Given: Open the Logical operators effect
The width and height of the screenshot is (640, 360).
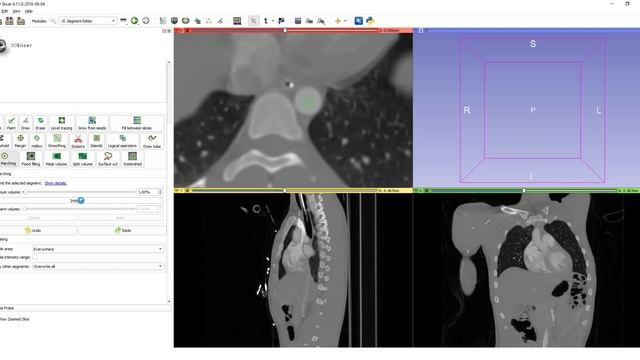Looking at the screenshot, I should pos(122,141).
